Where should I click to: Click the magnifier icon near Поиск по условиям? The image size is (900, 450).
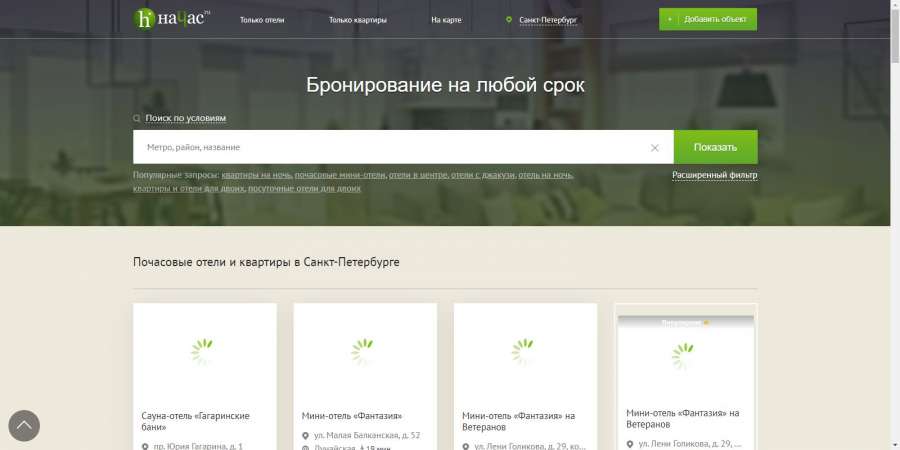click(137, 118)
